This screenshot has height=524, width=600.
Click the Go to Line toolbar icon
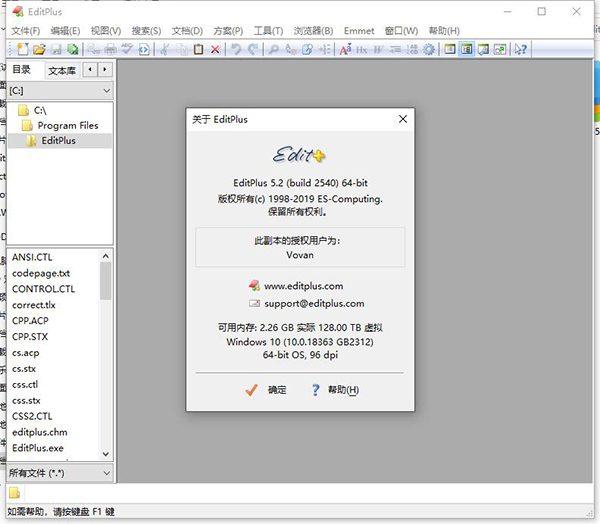pos(324,49)
